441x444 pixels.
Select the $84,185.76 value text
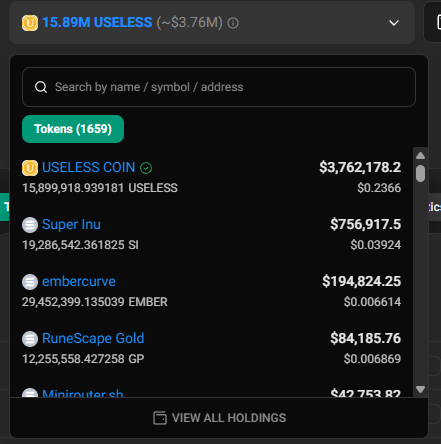pyautogui.click(x=366, y=338)
